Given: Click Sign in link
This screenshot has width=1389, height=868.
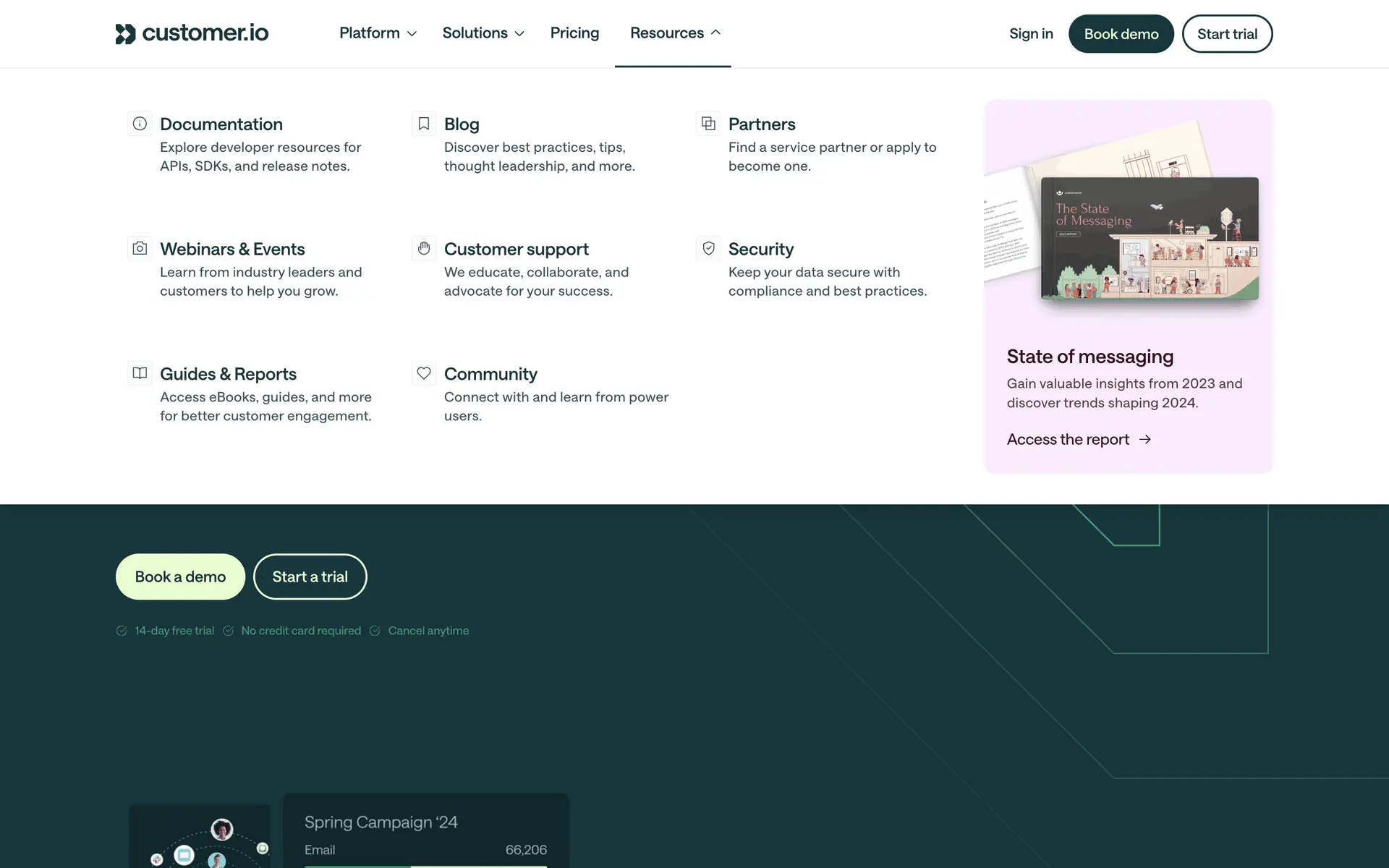Looking at the screenshot, I should pos(1031,34).
